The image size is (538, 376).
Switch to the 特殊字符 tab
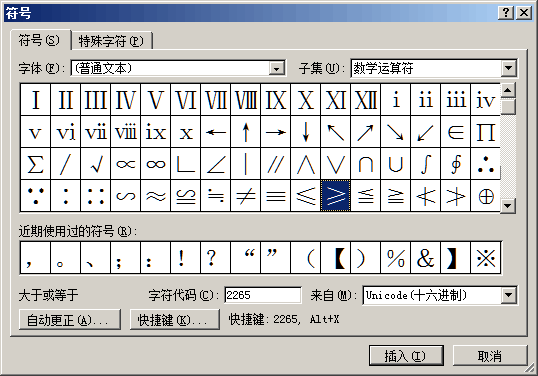(x=112, y=42)
